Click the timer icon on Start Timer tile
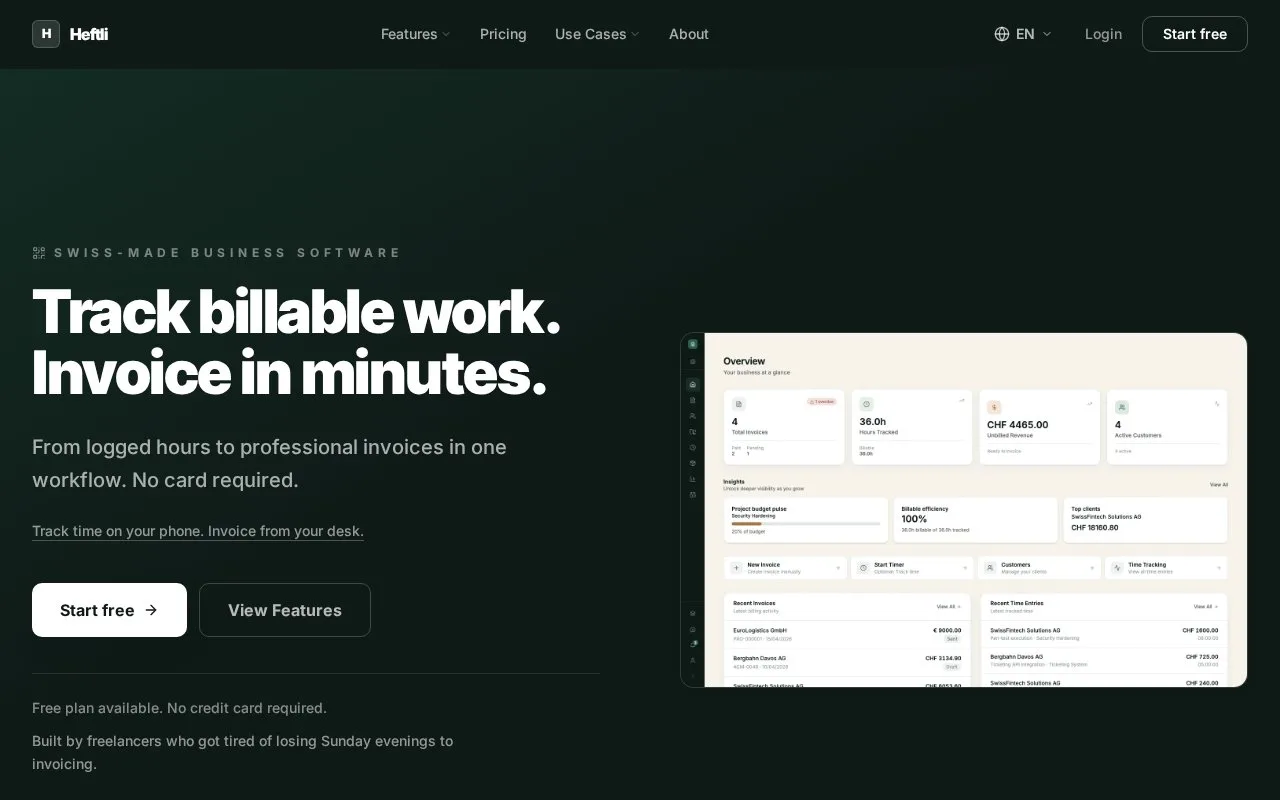 [x=864, y=567]
